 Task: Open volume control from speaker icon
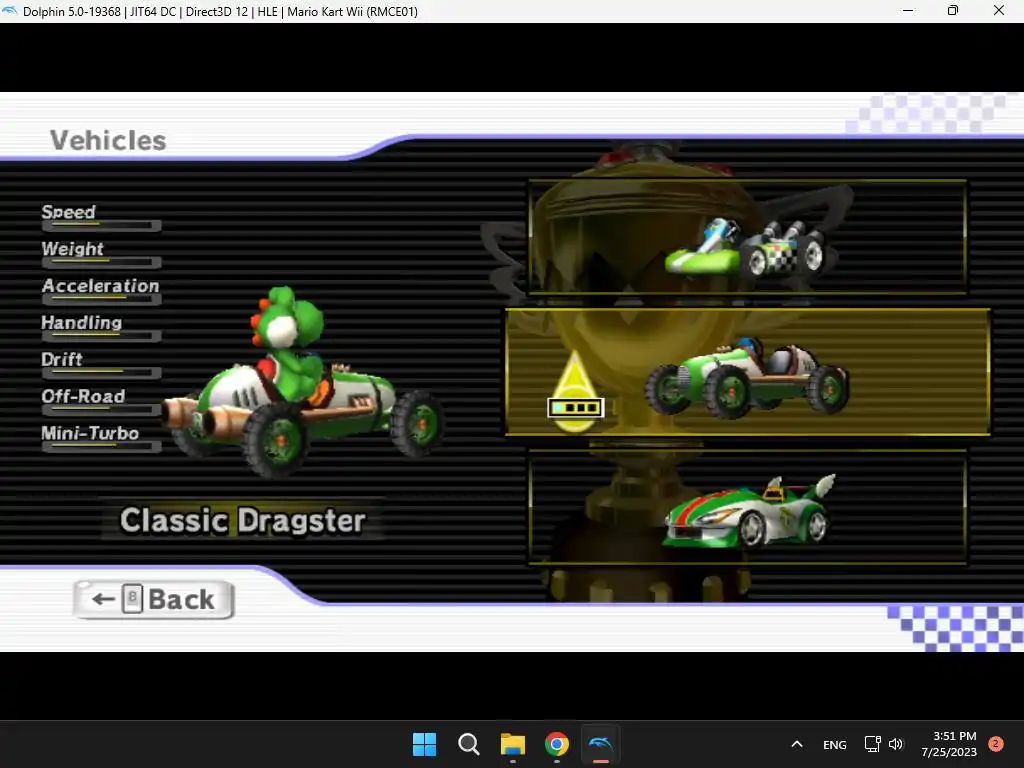pyautogui.click(x=896, y=744)
